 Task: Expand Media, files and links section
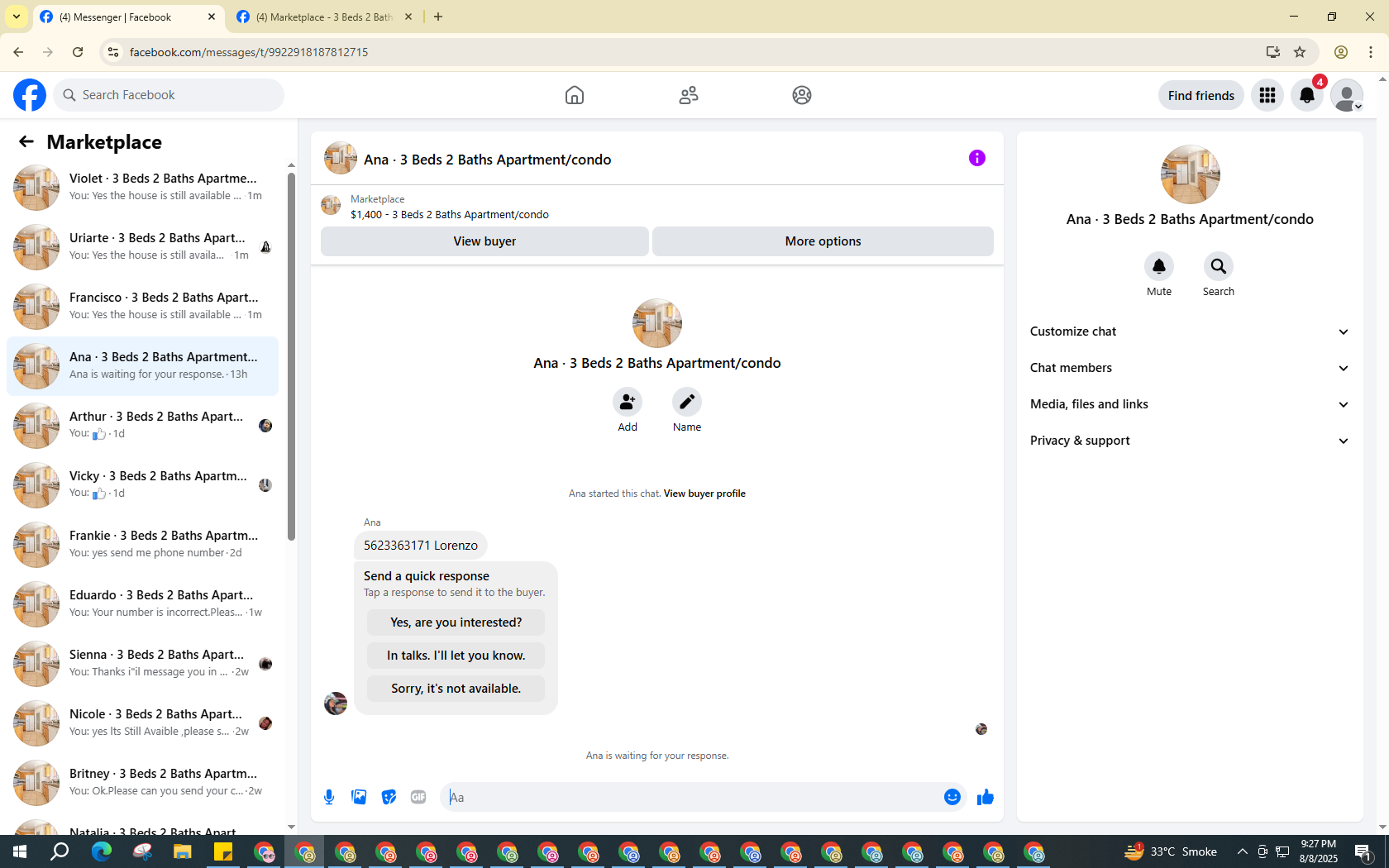(1190, 404)
